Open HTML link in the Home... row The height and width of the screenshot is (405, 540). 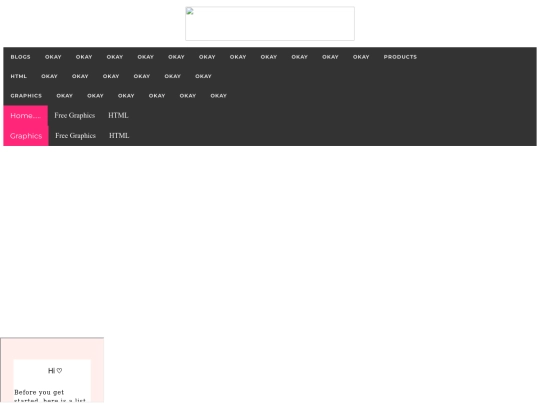[118, 115]
